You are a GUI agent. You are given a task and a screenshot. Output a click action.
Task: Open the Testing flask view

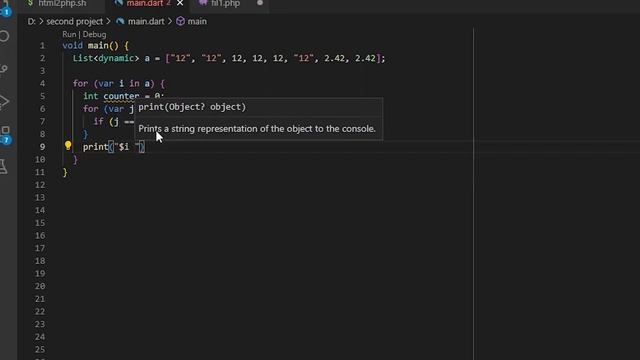pyautogui.click(x=4, y=167)
